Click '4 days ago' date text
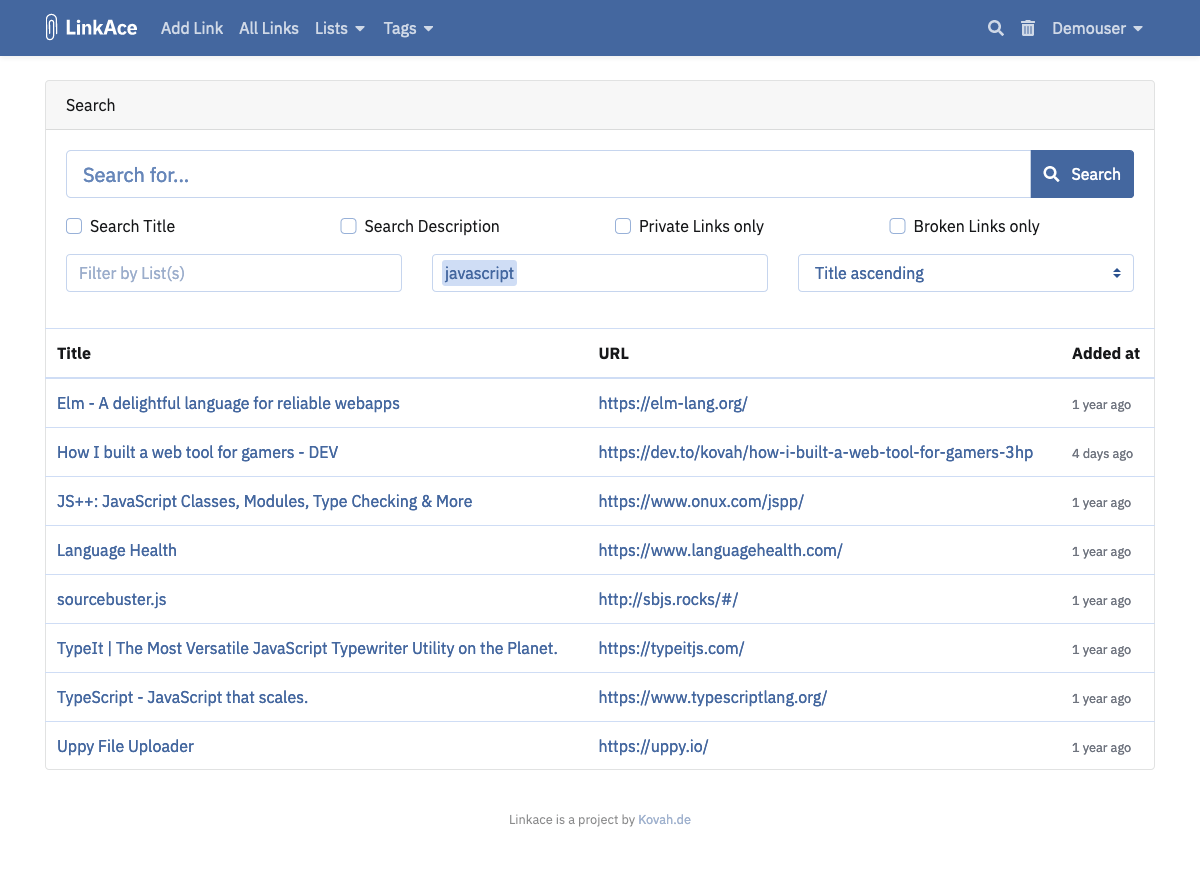The image size is (1200, 877). [1103, 453]
